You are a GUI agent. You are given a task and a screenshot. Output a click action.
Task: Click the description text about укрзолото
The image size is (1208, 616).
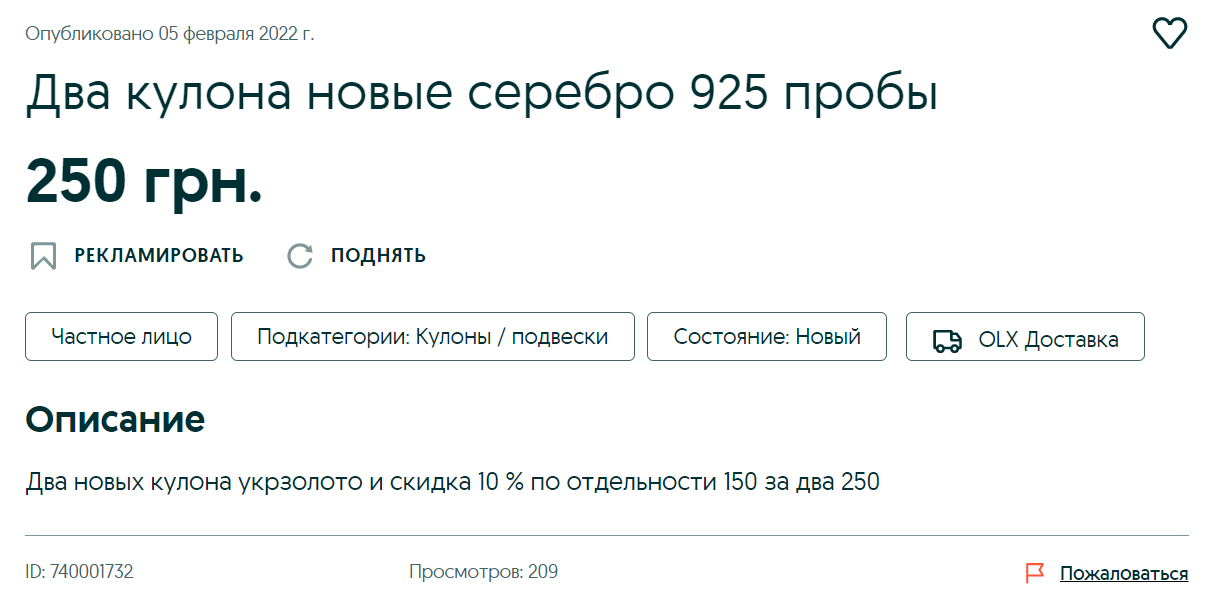[x=452, y=482]
